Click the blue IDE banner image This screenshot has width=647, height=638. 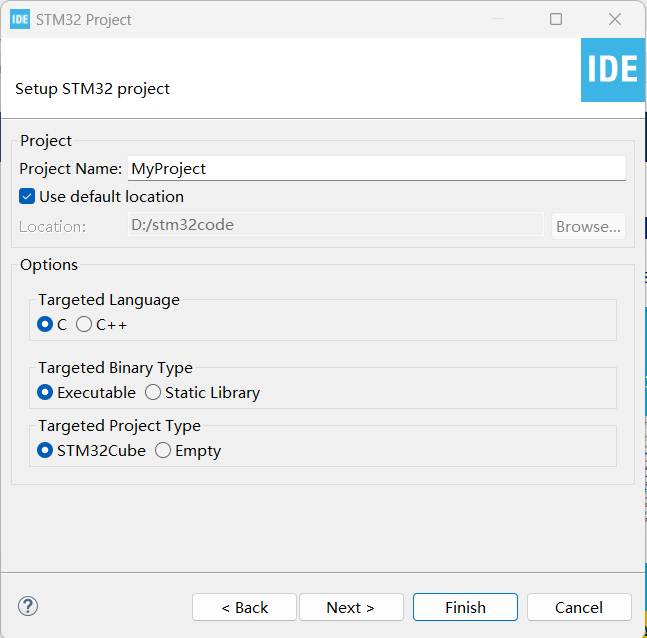tap(613, 70)
